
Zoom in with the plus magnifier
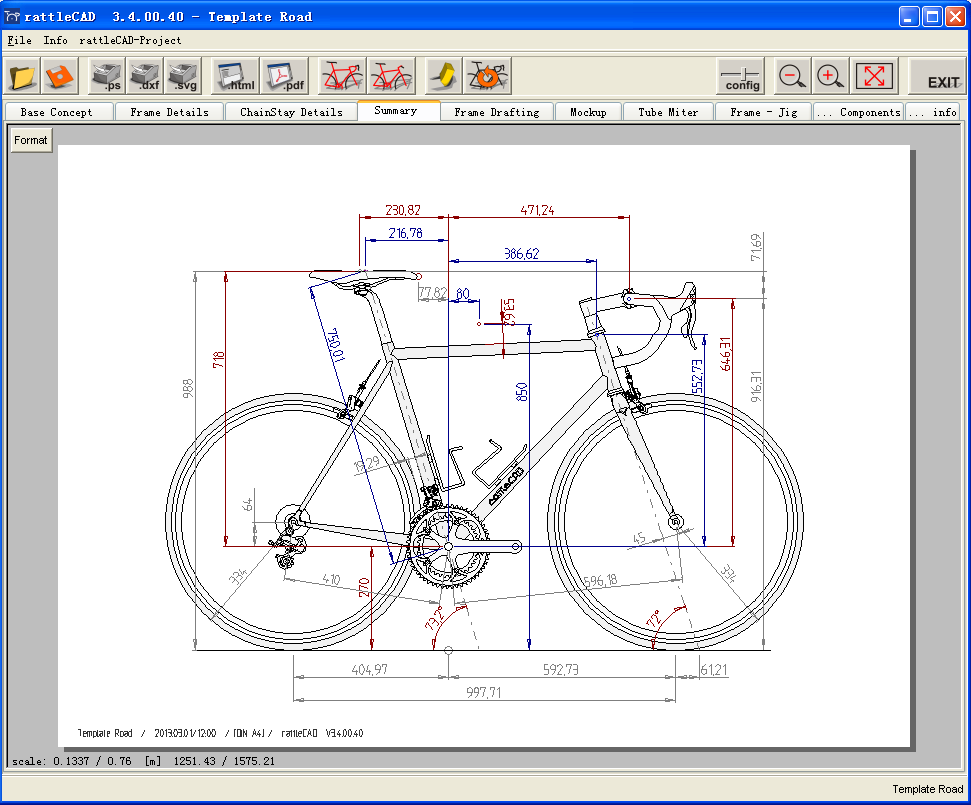point(829,76)
